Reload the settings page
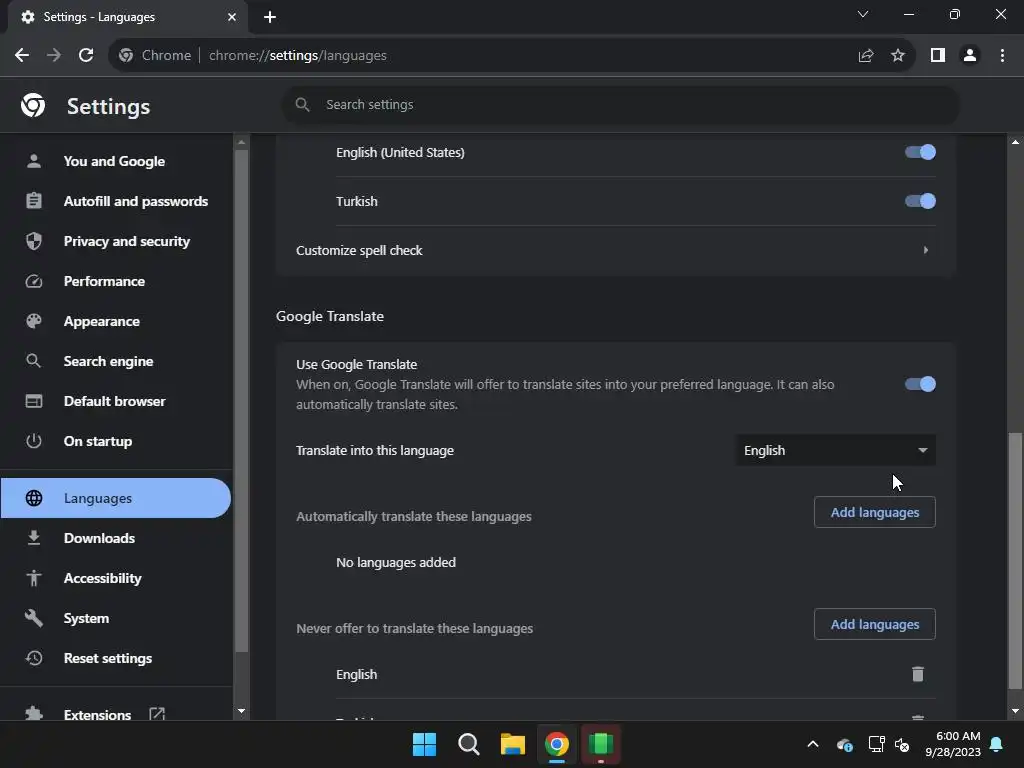The width and height of the screenshot is (1024, 768). (86, 56)
